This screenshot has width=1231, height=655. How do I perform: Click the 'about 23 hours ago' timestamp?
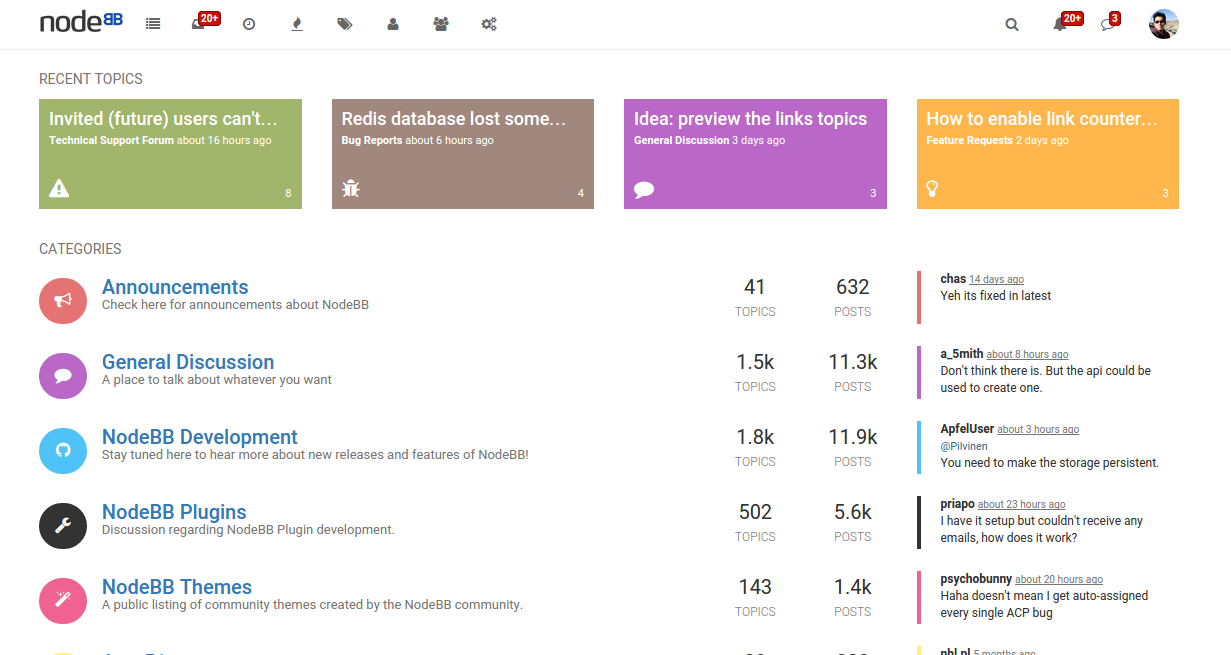click(x=1021, y=505)
